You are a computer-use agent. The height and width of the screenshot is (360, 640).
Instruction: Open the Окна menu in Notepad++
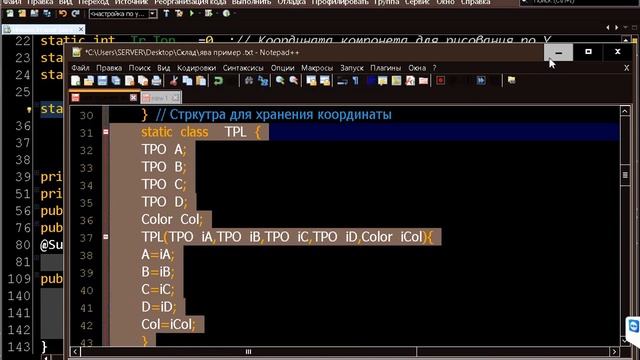417,68
